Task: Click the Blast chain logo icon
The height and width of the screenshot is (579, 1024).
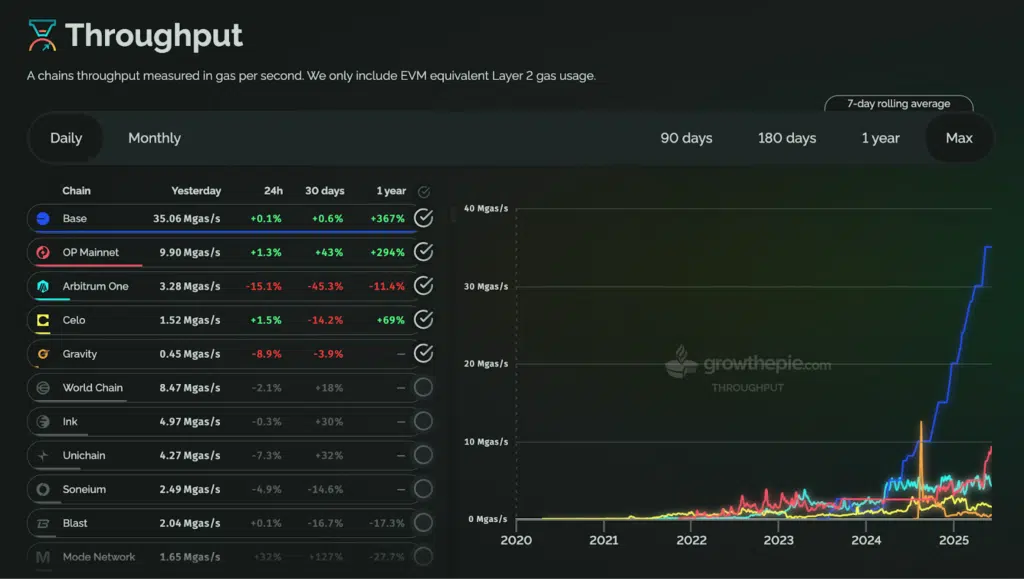Action: click(x=43, y=524)
